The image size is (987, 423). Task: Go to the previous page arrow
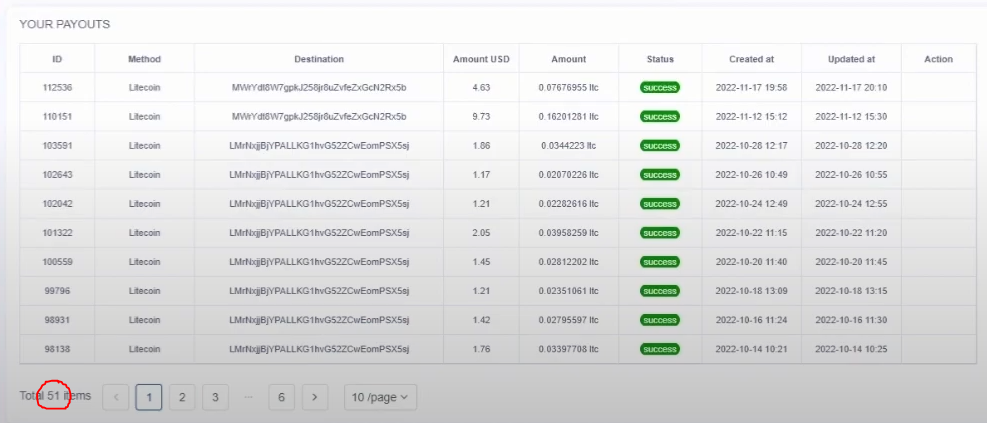(x=116, y=397)
